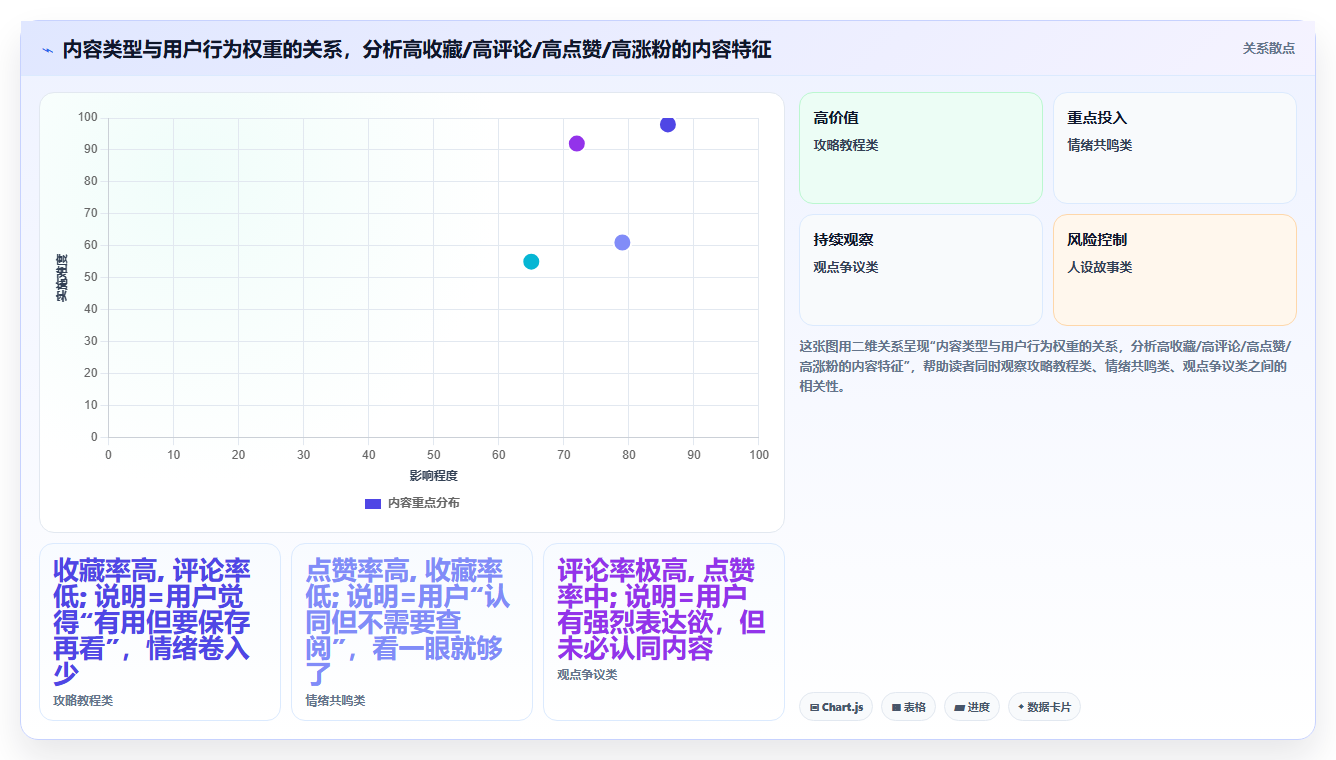Click the 攻略教程类 caption under first insight card

(83, 701)
